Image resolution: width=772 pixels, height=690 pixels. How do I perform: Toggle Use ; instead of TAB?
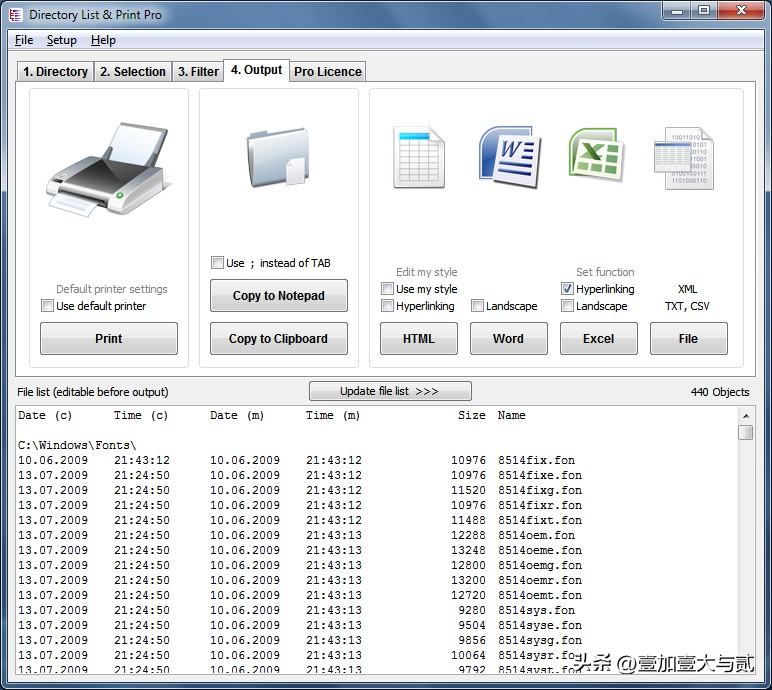217,263
